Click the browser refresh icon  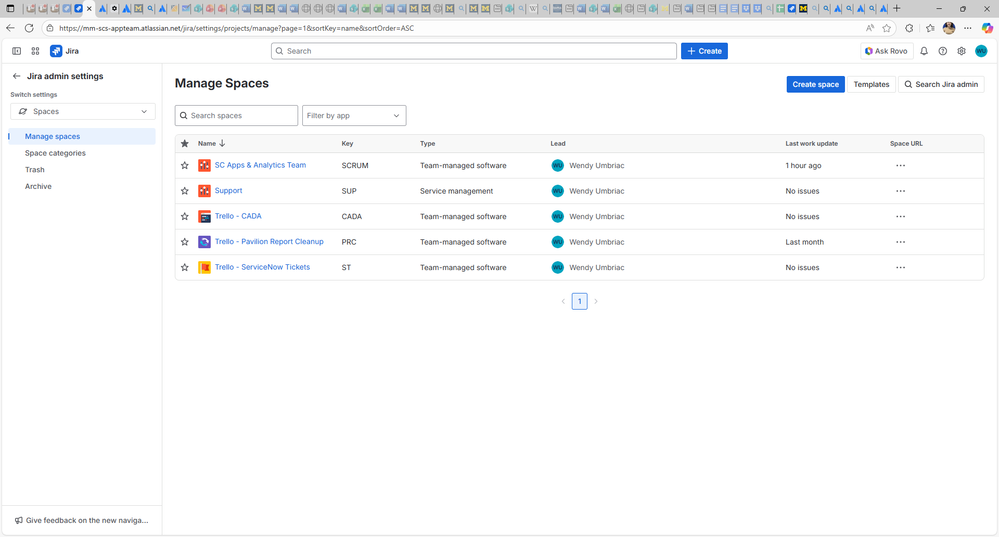pos(29,28)
